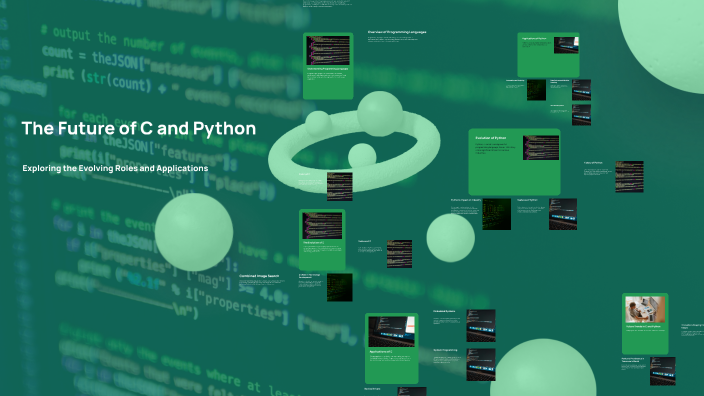Viewport: 704px width, 396px height.
Task: Open the code image beside 'Future of Python'
Action: click(629, 176)
